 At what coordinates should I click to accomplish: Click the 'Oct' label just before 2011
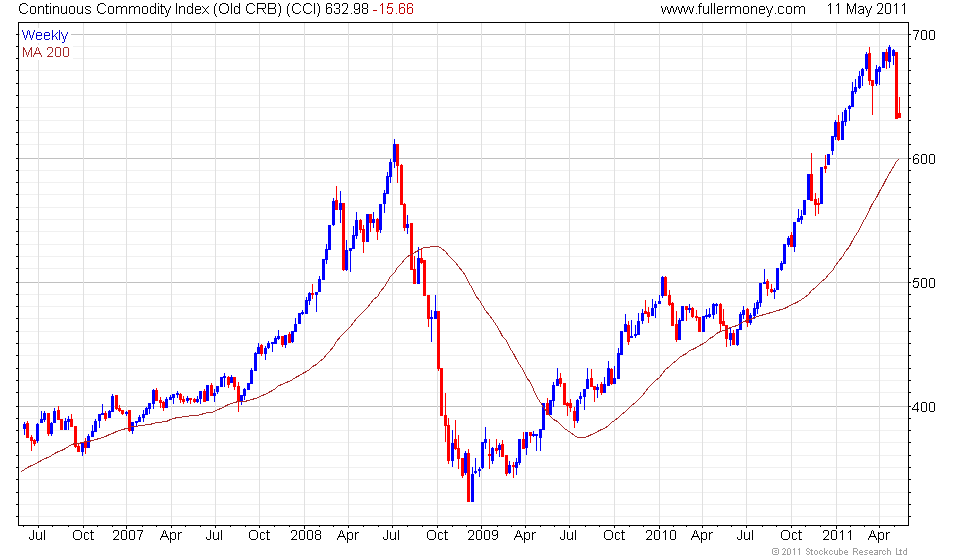coord(791,536)
